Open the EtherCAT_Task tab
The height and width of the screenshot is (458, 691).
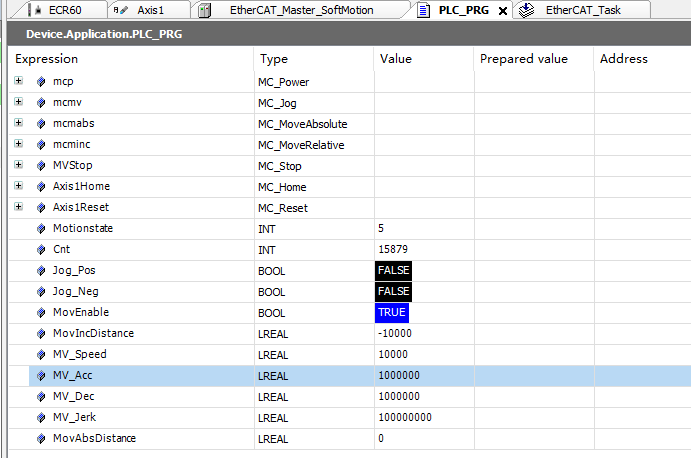click(583, 10)
